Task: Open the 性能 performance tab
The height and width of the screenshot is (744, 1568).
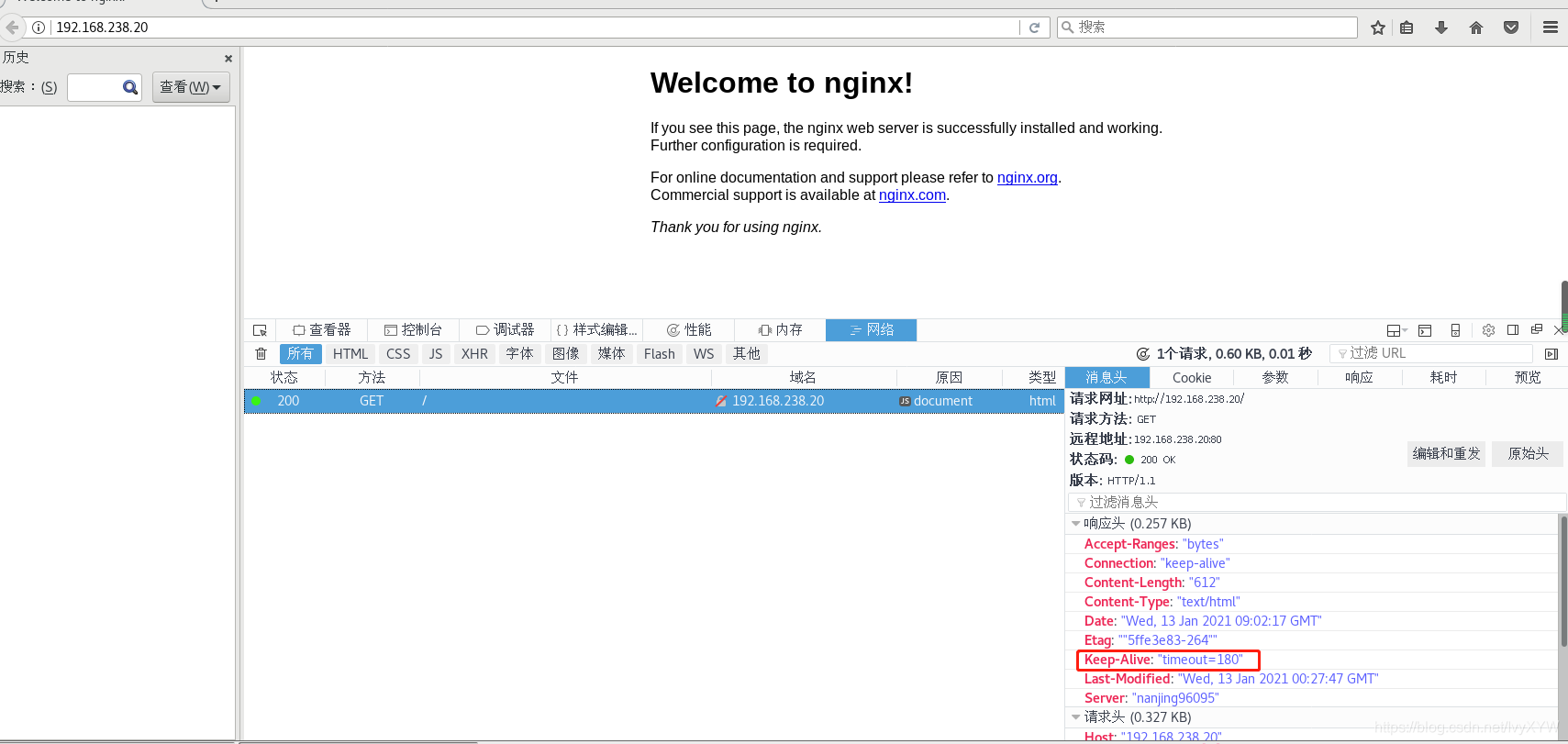Action: 688,330
